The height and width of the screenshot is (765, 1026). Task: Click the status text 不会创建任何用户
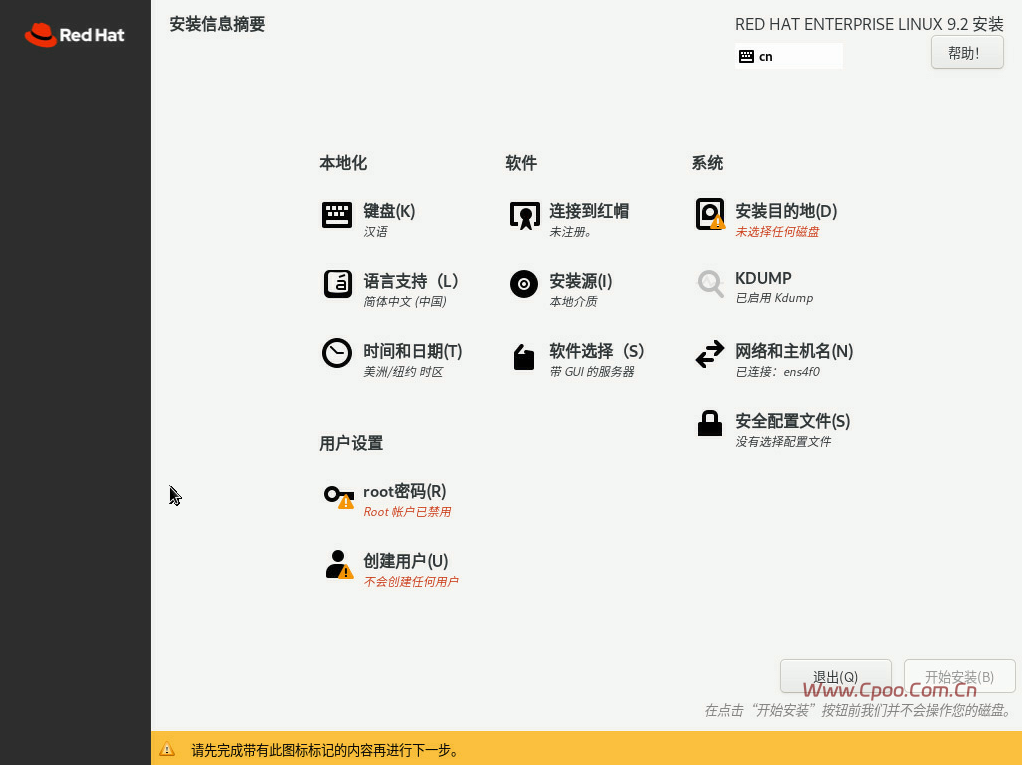click(411, 582)
